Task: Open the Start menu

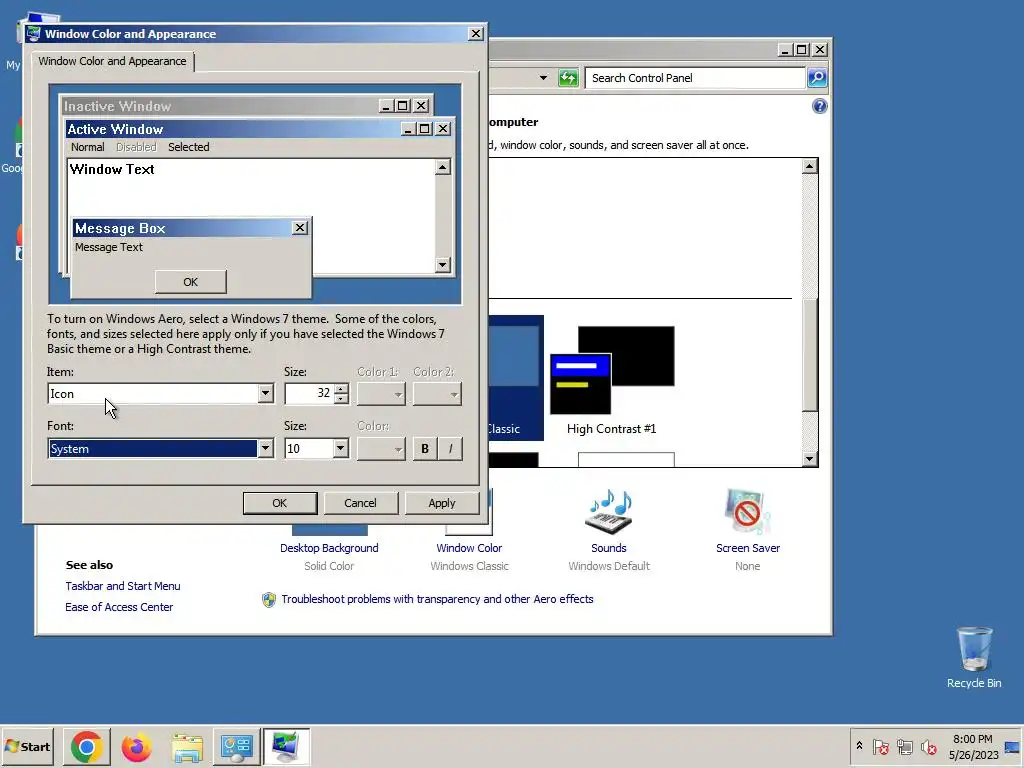Action: point(27,746)
